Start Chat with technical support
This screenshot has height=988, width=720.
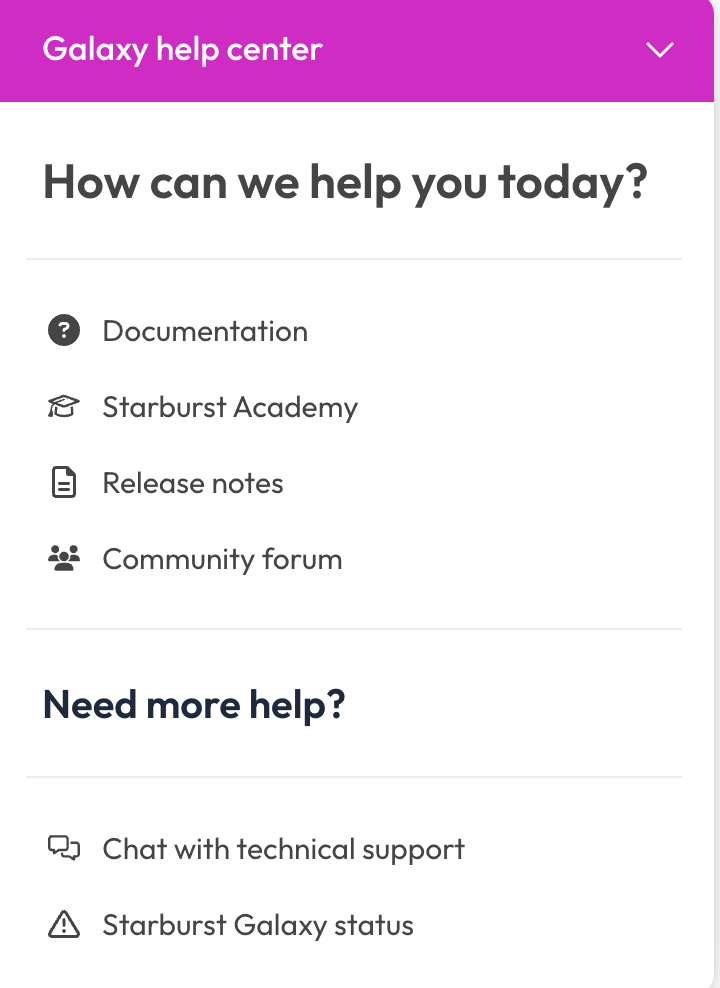point(283,849)
